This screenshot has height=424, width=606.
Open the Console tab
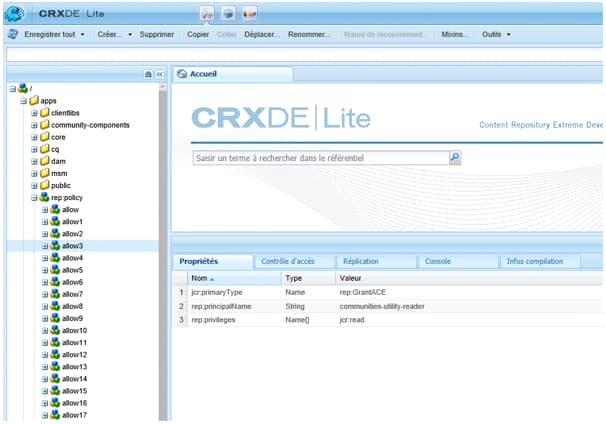point(458,261)
